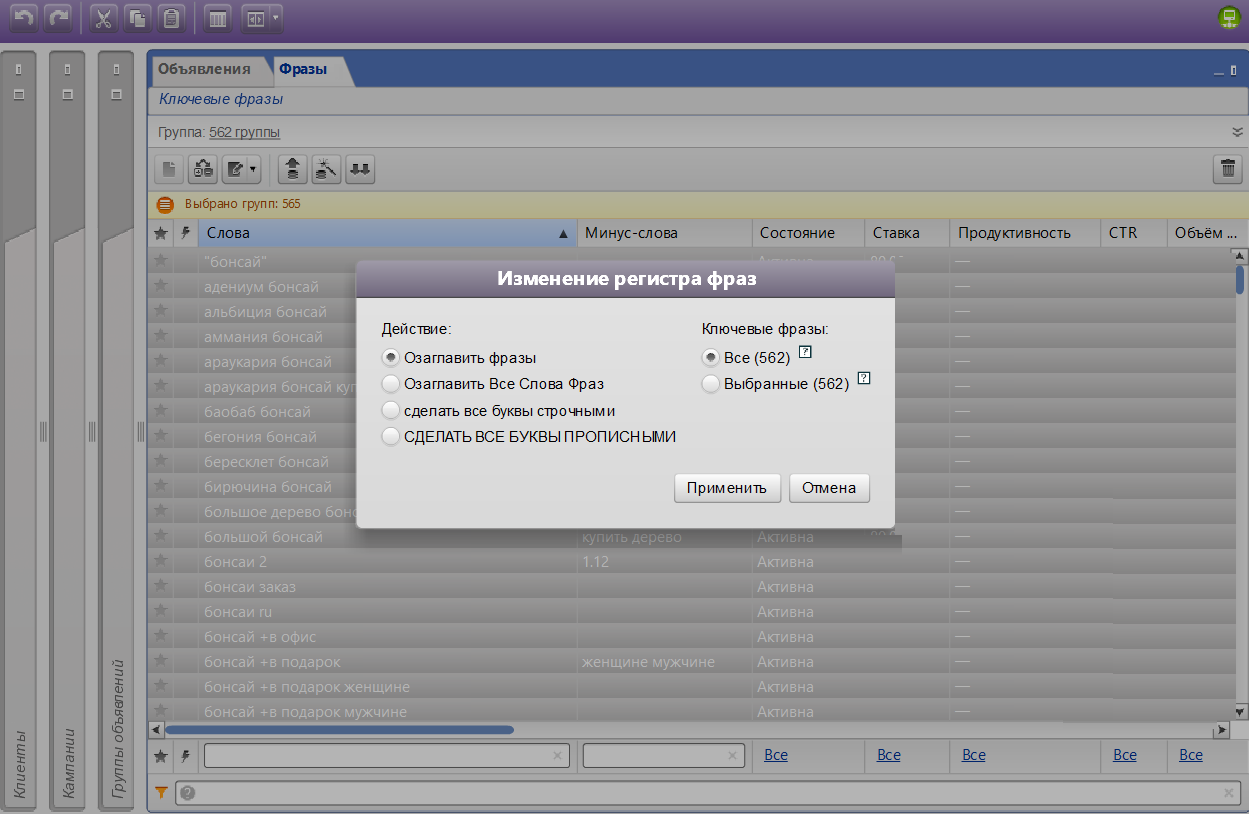Image resolution: width=1250 pixels, height=814 pixels.
Task: Click the green network status icon
Action: [x=1228, y=18]
